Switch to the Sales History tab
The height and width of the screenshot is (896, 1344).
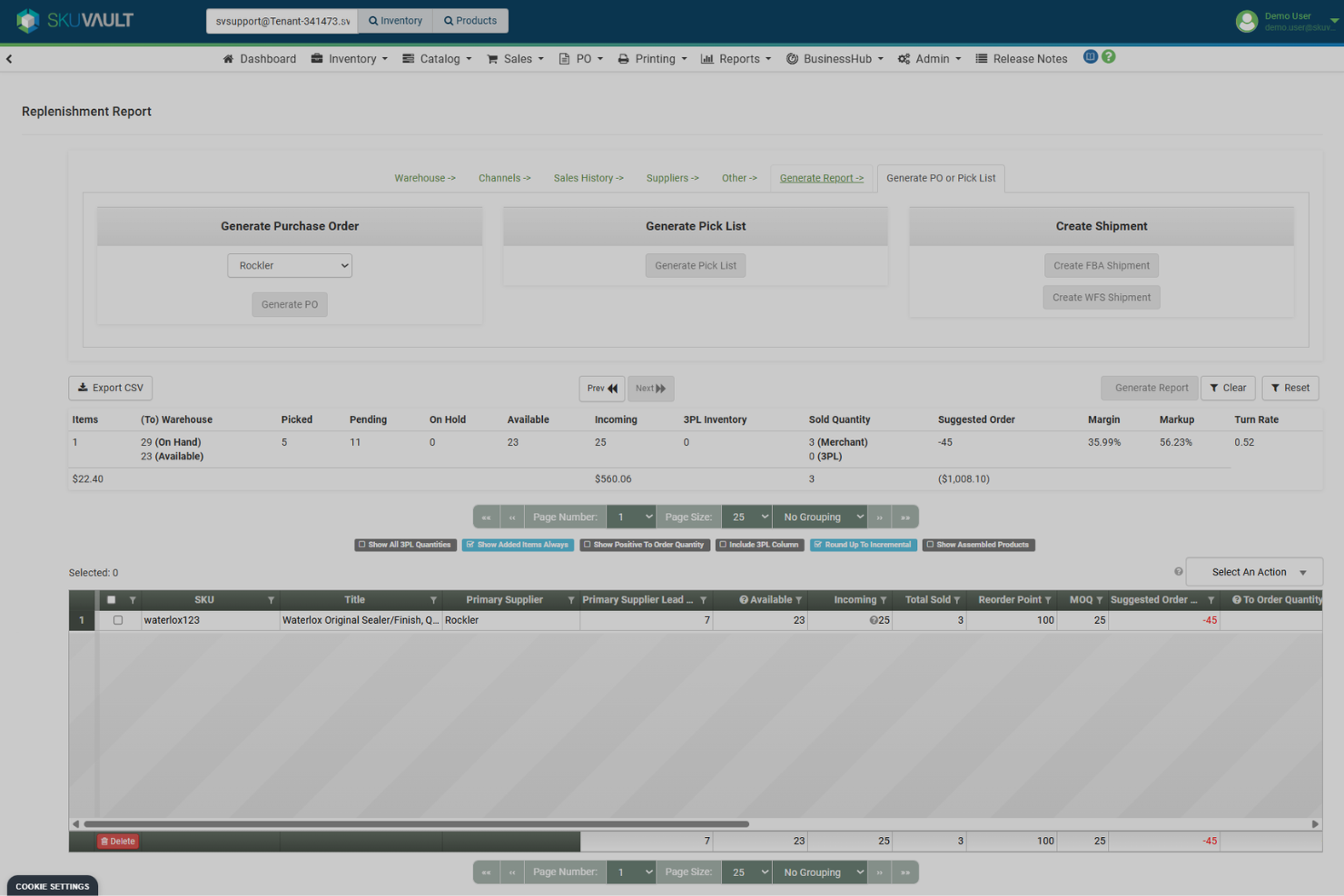coord(588,178)
